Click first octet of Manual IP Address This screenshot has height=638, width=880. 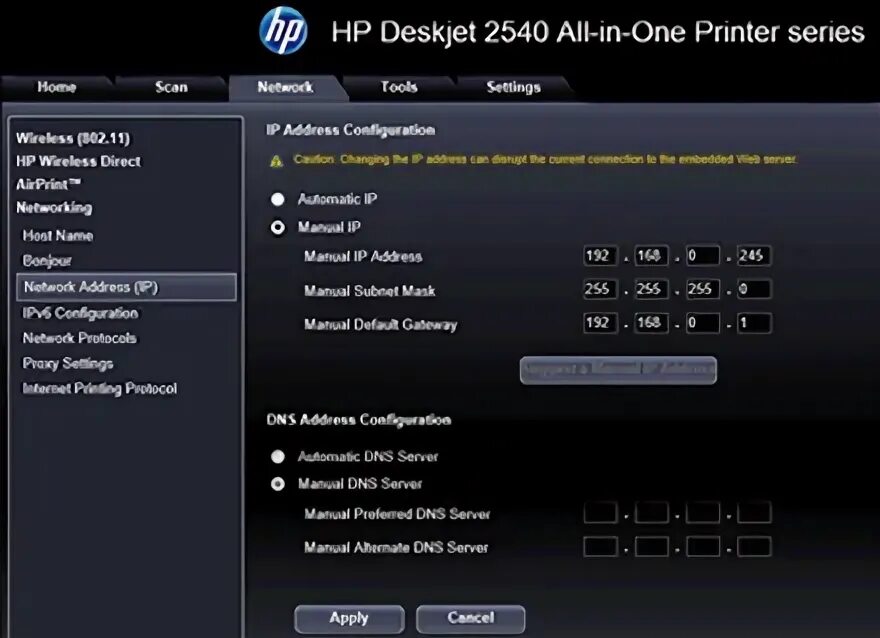tap(600, 256)
